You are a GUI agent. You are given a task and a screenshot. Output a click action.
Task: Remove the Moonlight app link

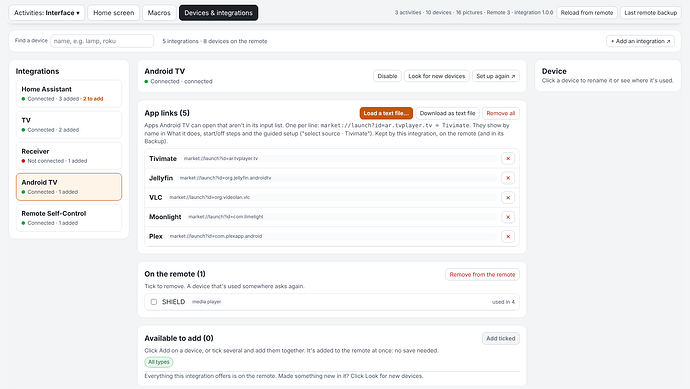click(x=508, y=217)
